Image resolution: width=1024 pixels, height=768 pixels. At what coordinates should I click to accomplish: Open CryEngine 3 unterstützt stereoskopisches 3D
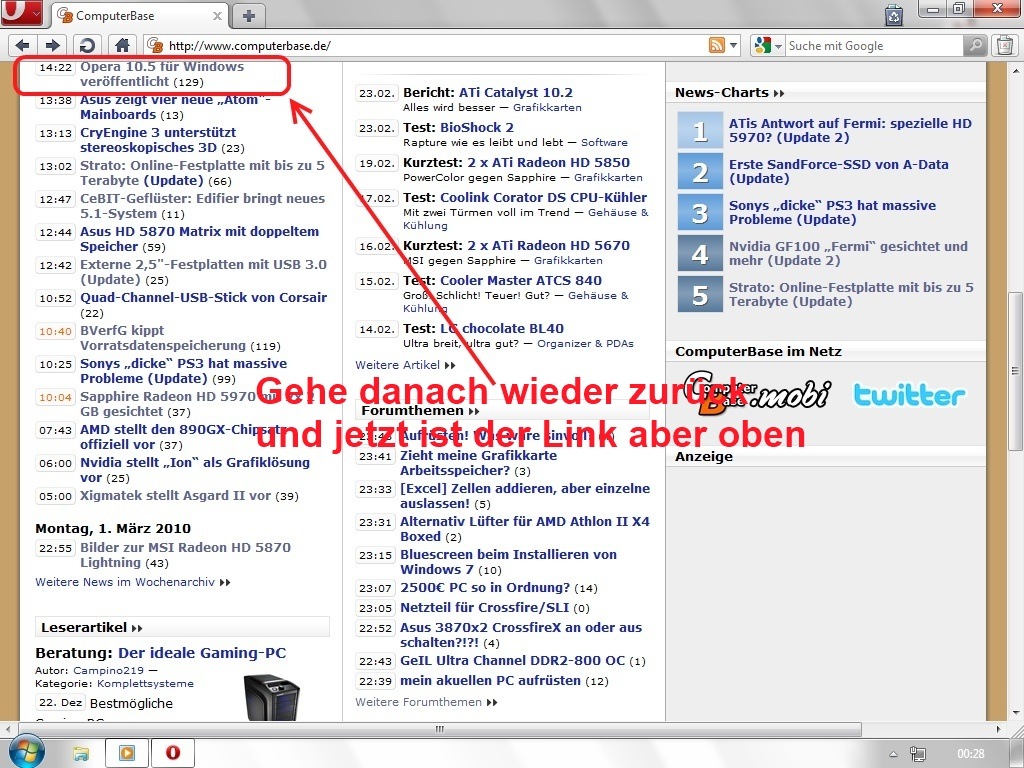tap(158, 140)
